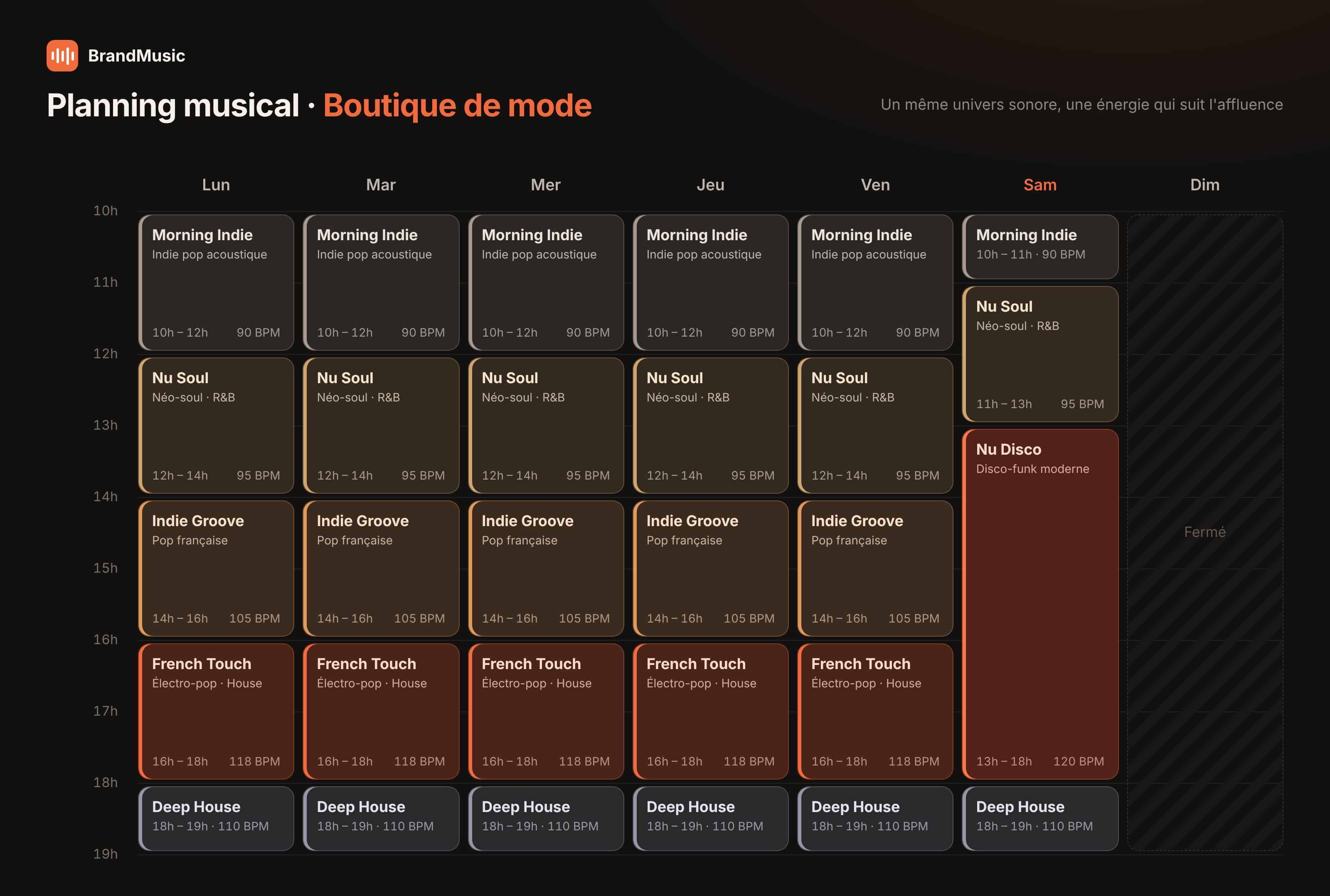
Task: Click the 120 BPM value on Nu Disco
Action: point(1079,761)
